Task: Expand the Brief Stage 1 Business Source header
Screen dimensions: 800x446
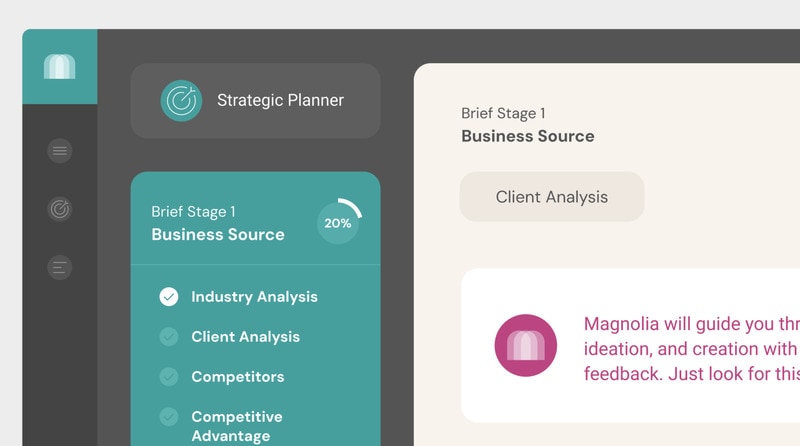Action: [217, 223]
